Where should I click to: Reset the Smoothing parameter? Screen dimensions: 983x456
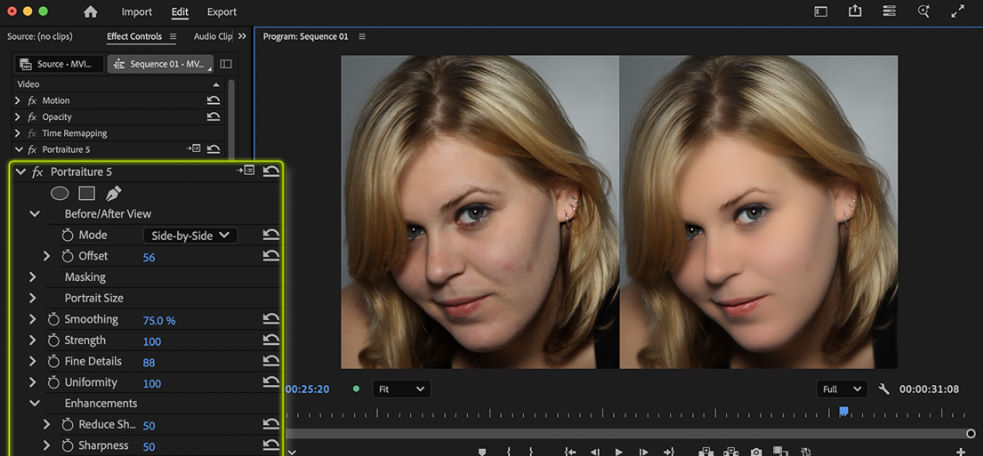[271, 320]
